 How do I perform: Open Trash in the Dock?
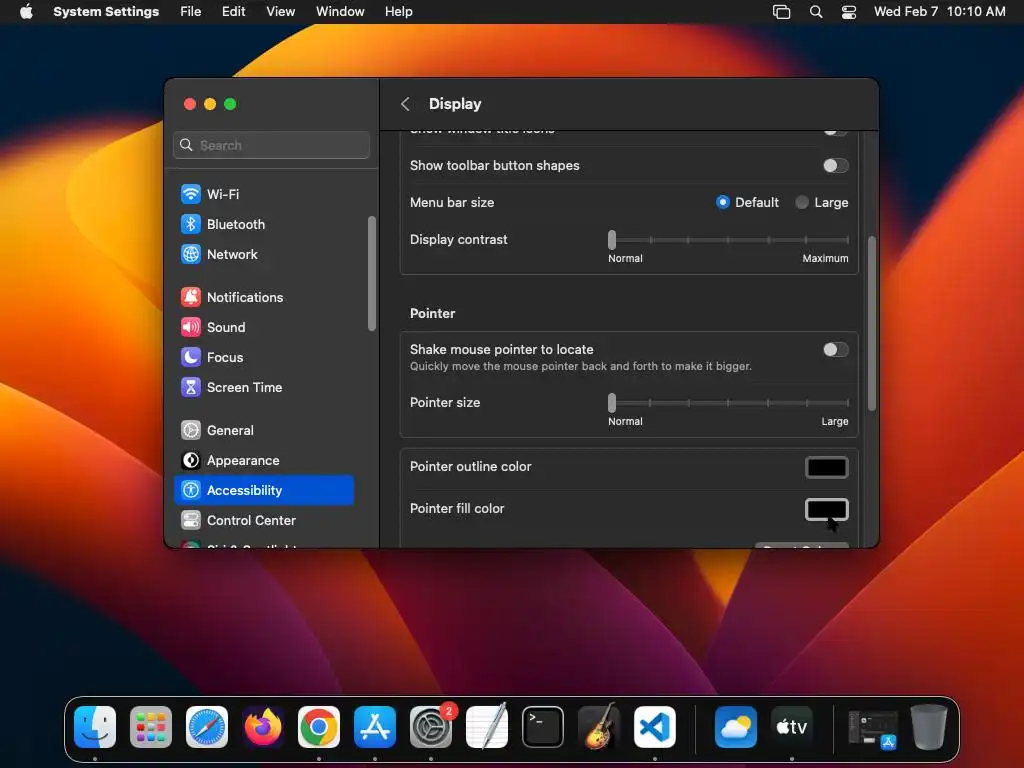[929, 727]
